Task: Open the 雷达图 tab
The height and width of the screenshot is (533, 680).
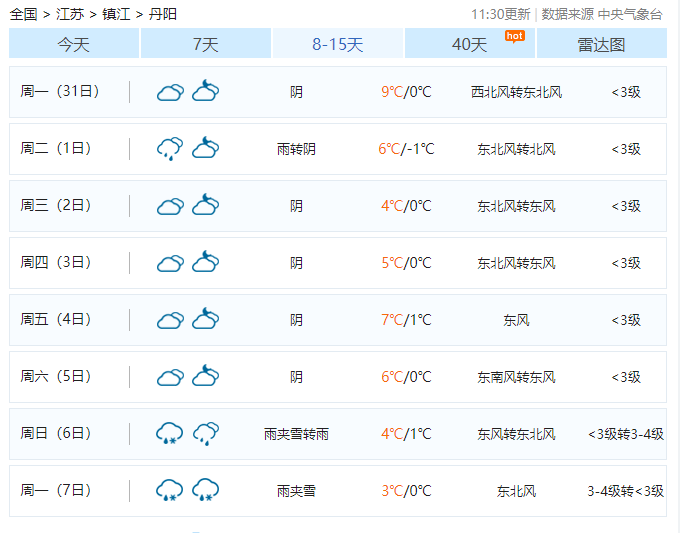Action: pos(602,43)
